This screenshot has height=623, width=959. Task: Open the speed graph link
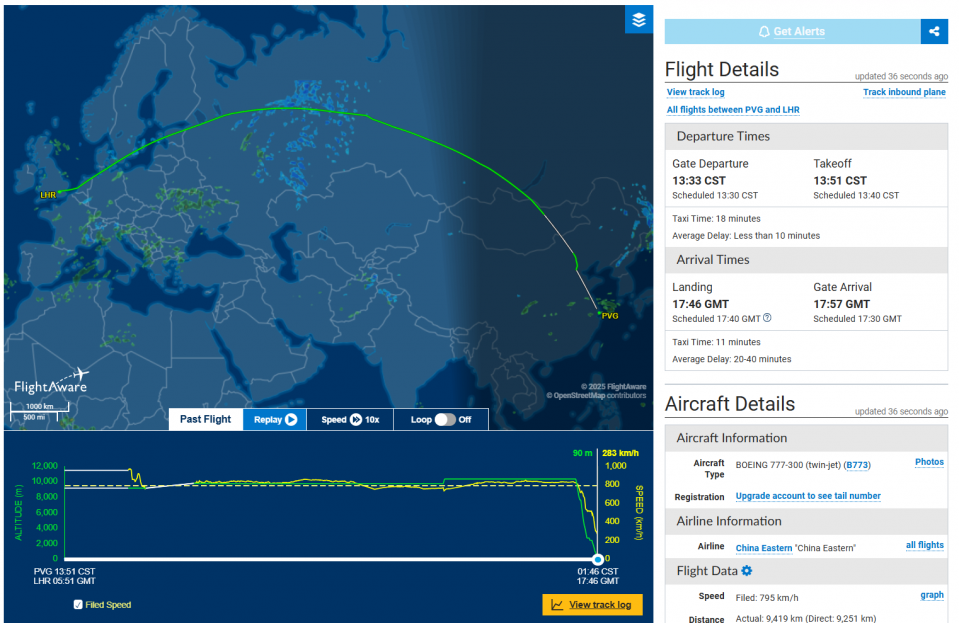coord(931,595)
